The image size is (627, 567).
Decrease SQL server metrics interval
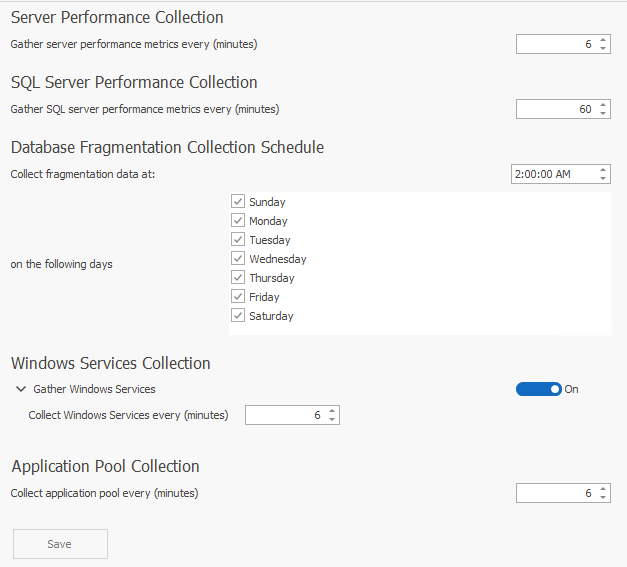tap(603, 114)
